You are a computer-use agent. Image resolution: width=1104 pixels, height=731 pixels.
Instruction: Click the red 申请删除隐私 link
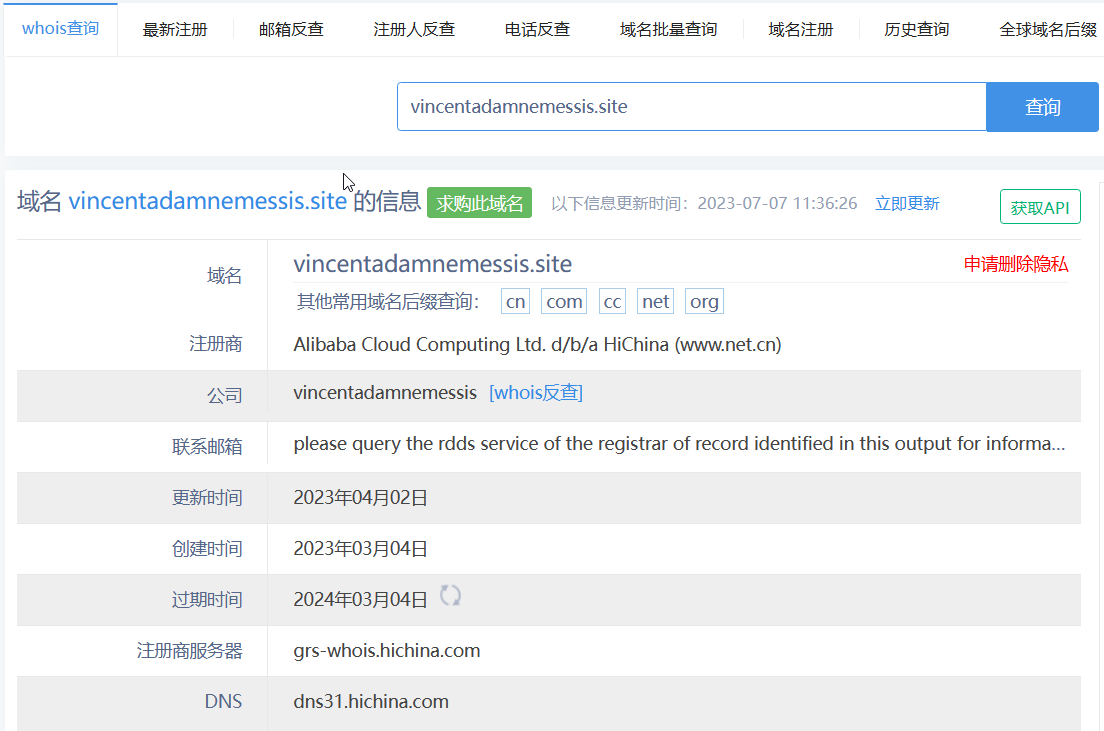(x=1015, y=264)
